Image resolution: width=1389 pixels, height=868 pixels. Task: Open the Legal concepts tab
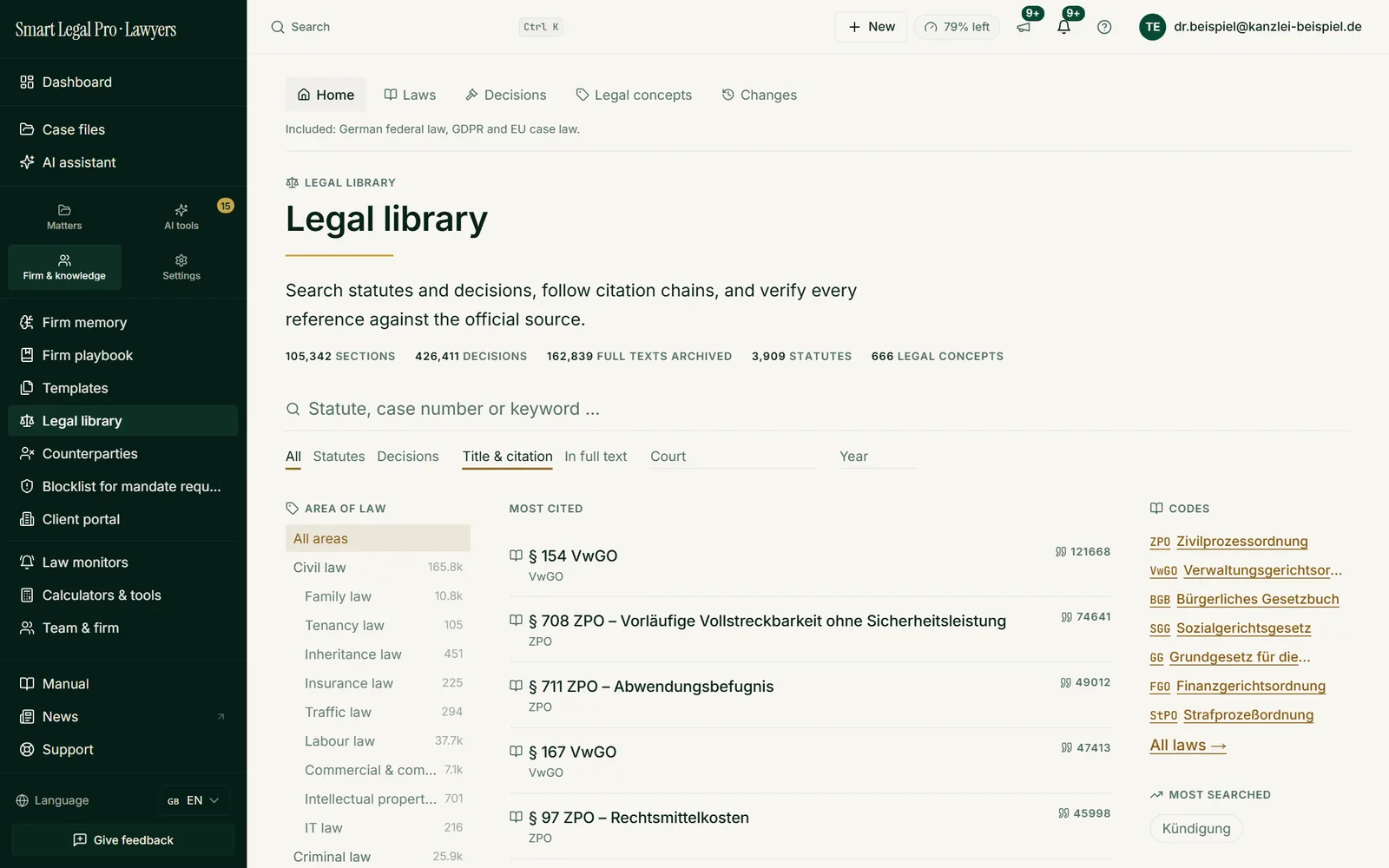pos(634,95)
